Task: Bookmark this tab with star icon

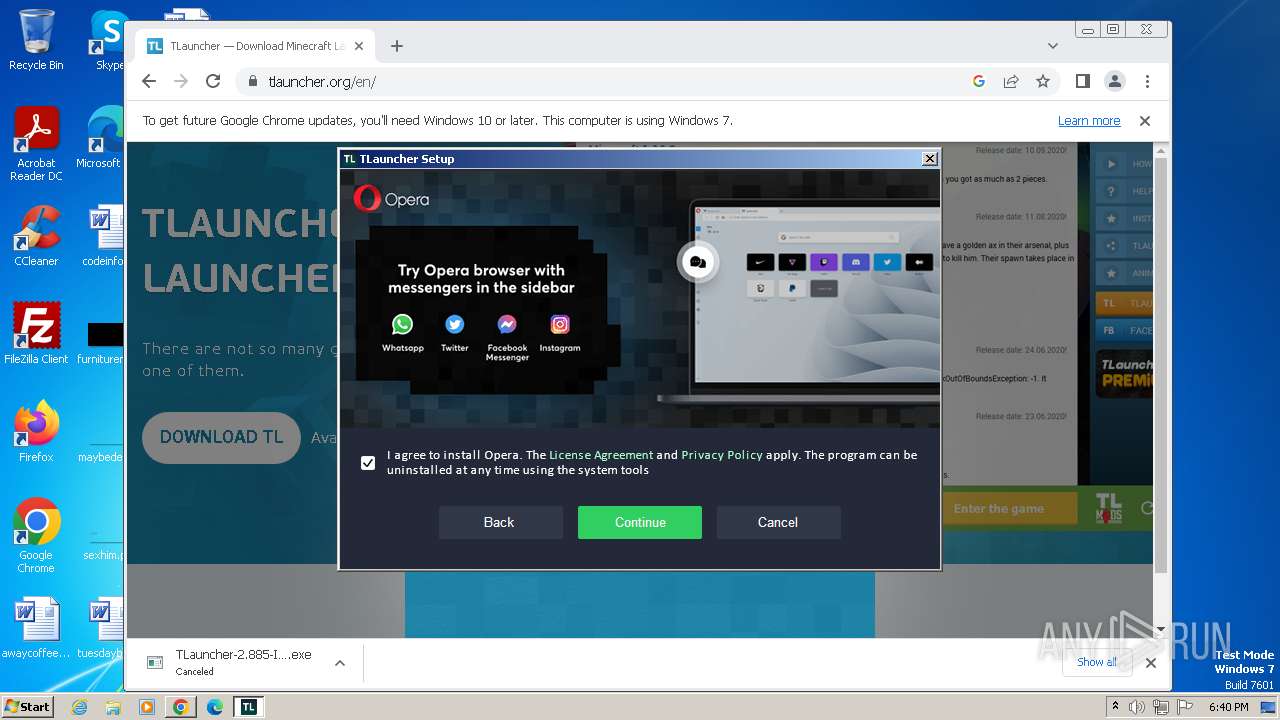Action: (x=1043, y=81)
